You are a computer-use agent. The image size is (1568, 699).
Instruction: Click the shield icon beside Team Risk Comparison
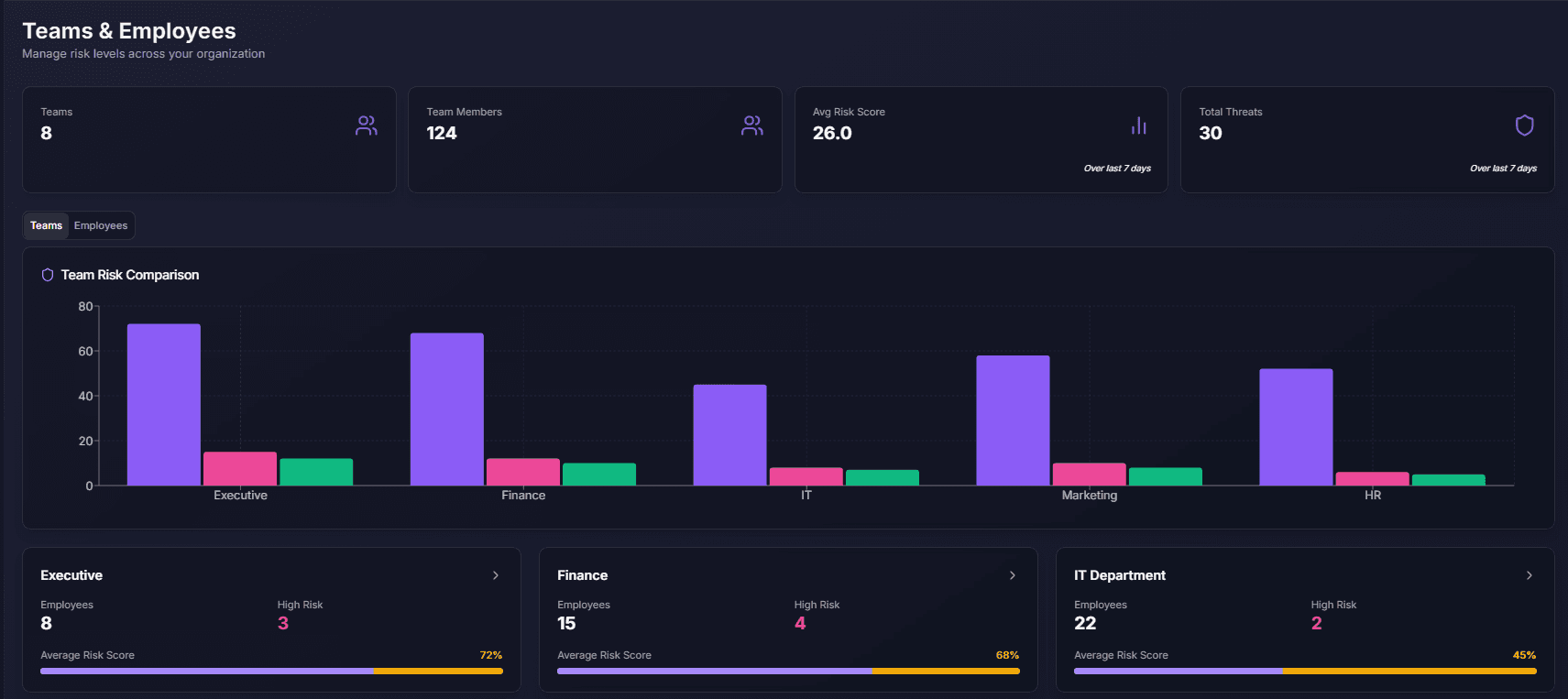(x=48, y=275)
